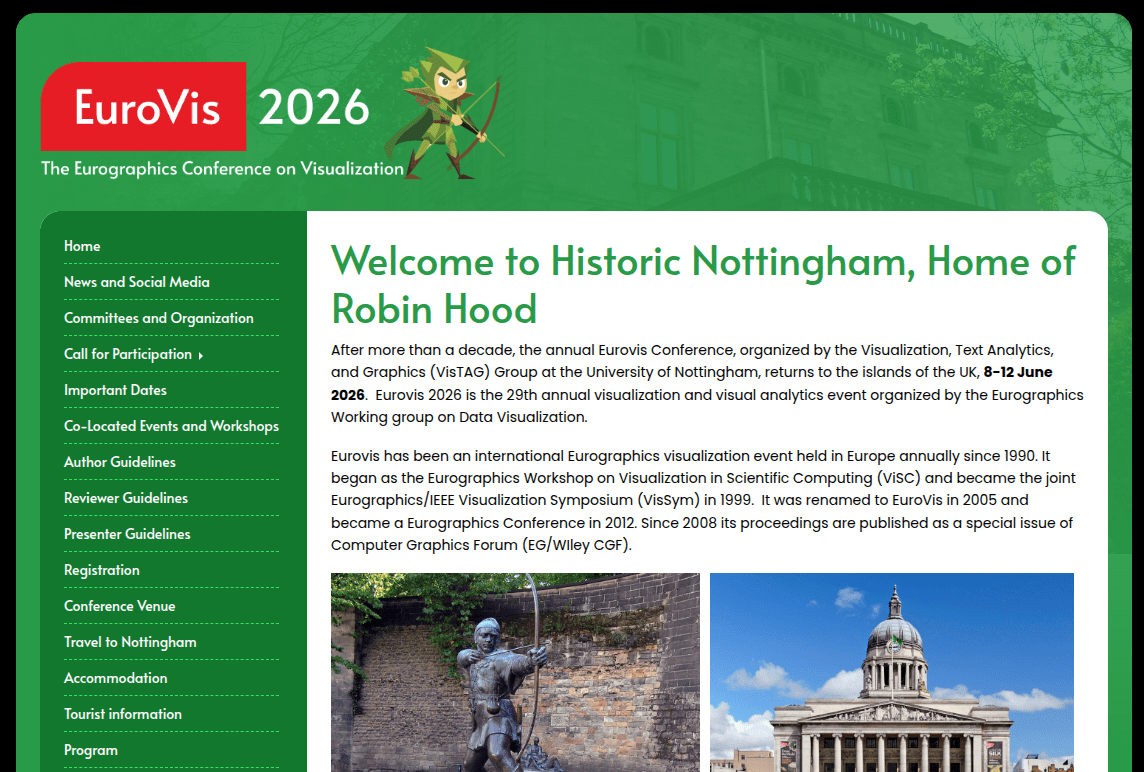The image size is (1144, 772).
Task: Go to News and Social Media
Action: [136, 282]
